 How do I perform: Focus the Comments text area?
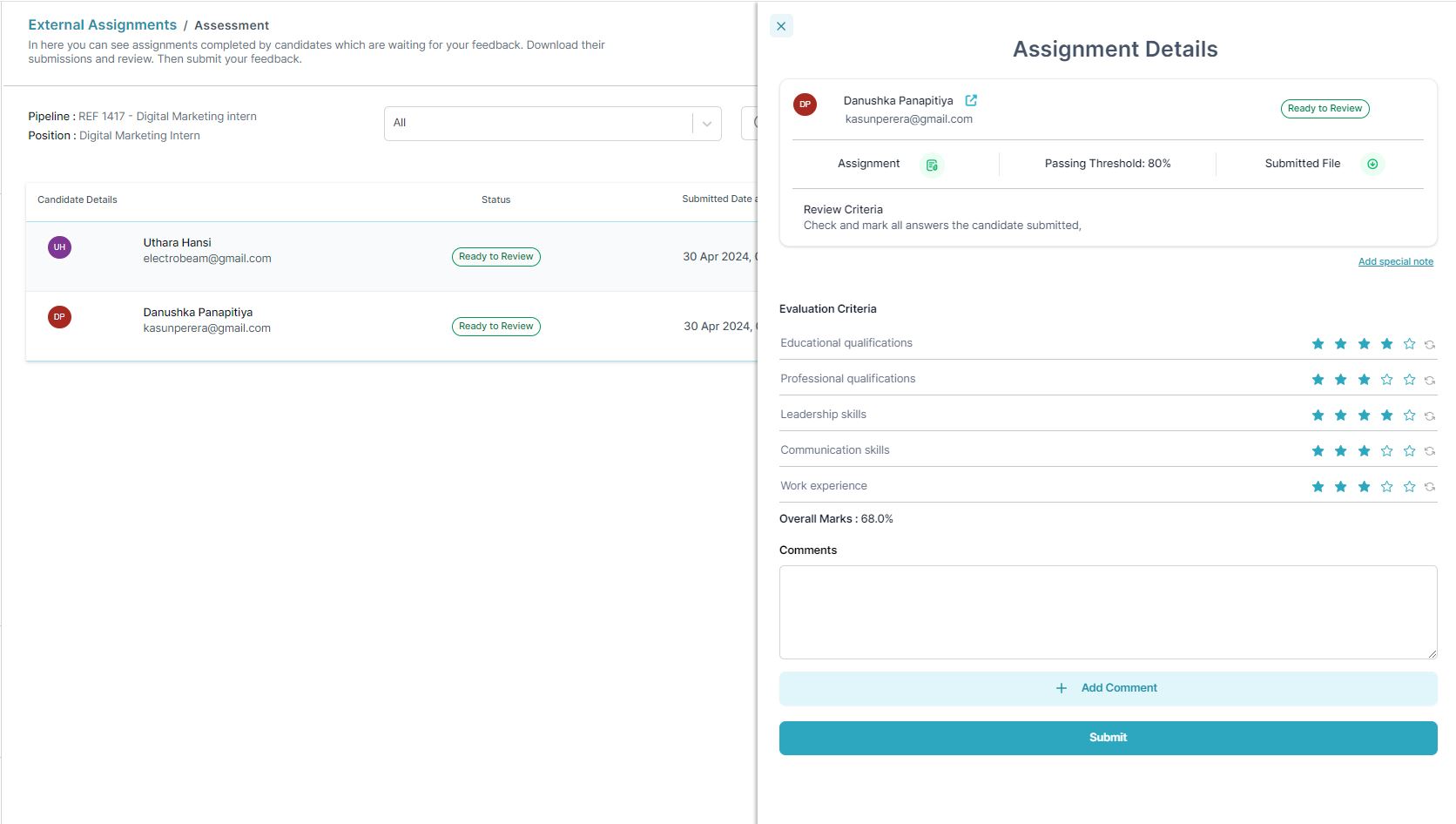click(1108, 612)
